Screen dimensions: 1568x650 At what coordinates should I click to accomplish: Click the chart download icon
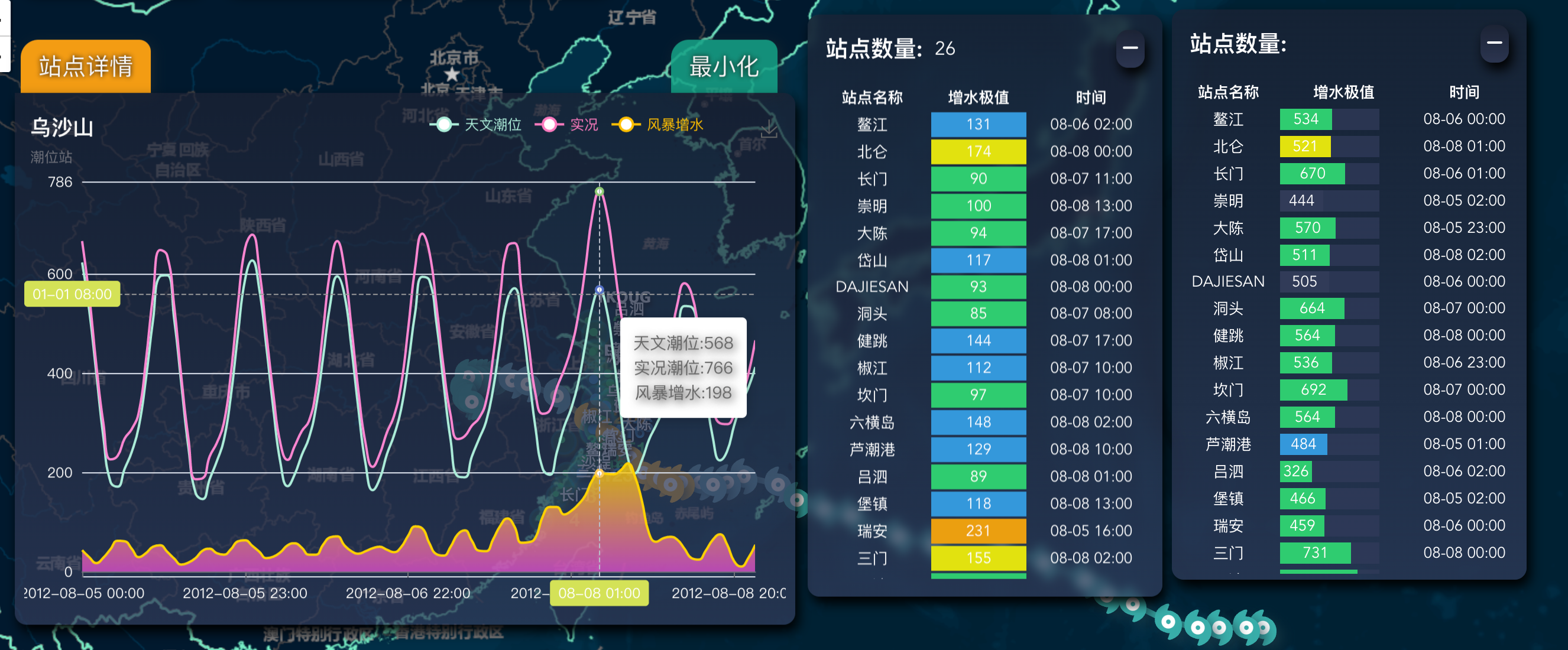[x=769, y=128]
